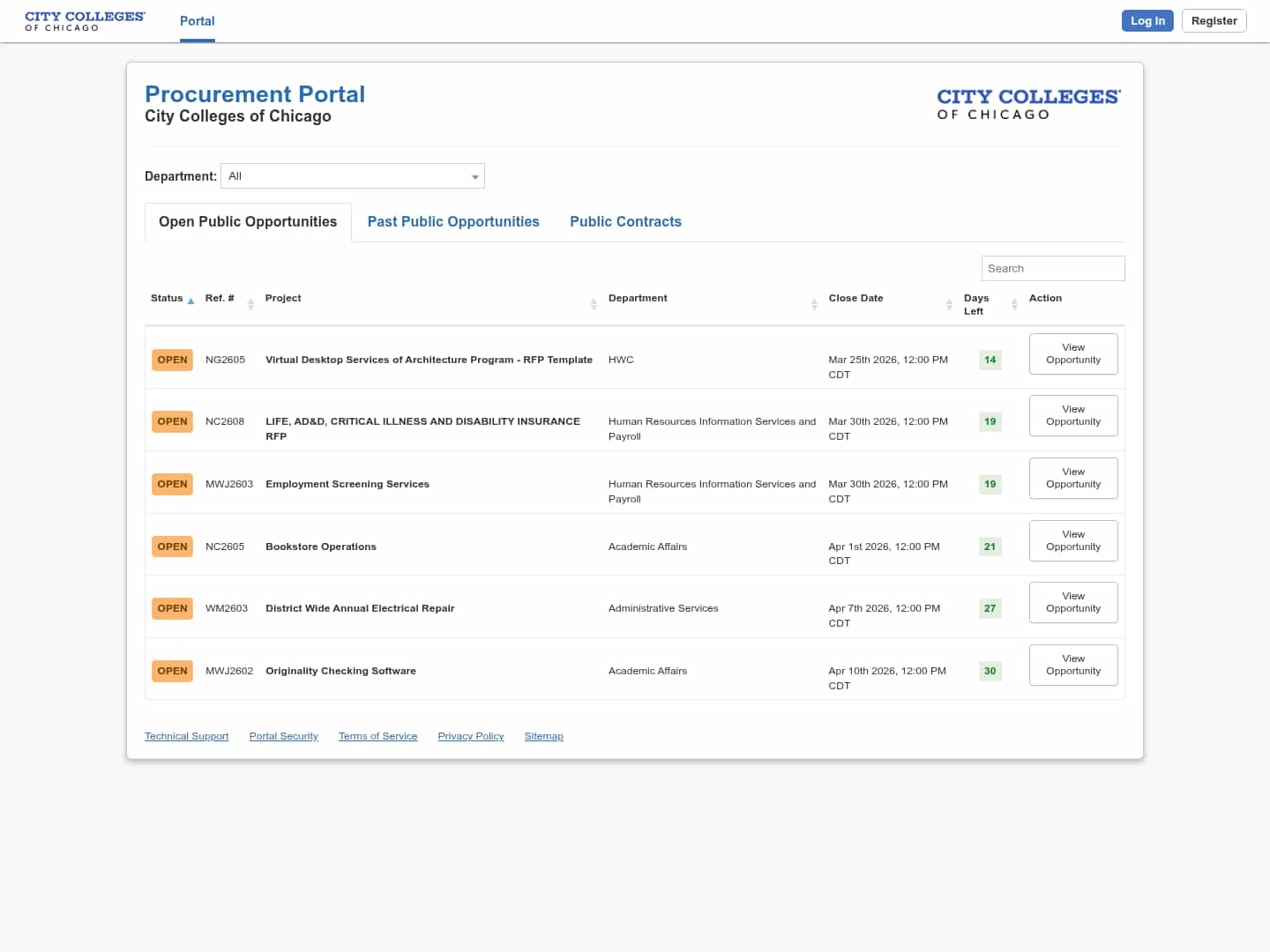The height and width of the screenshot is (952, 1270).
Task: Sort by Department column arrows
Action: click(814, 304)
